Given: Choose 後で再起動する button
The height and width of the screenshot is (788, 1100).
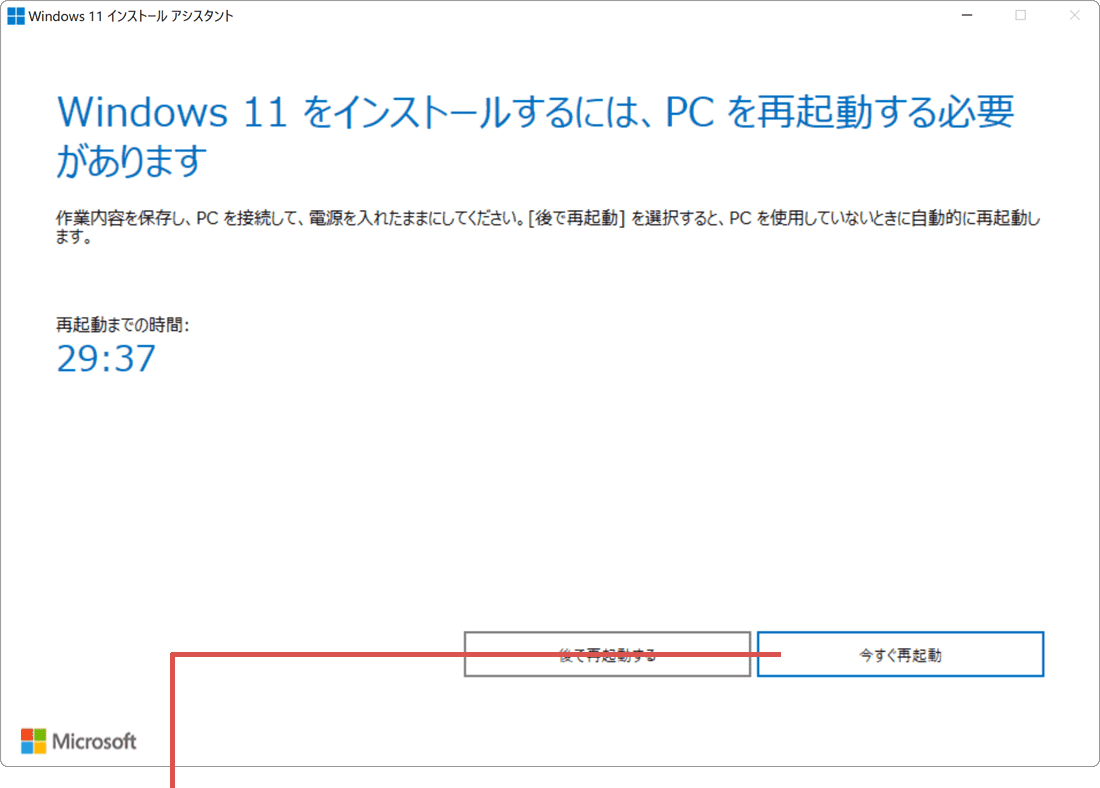Looking at the screenshot, I should [x=607, y=654].
